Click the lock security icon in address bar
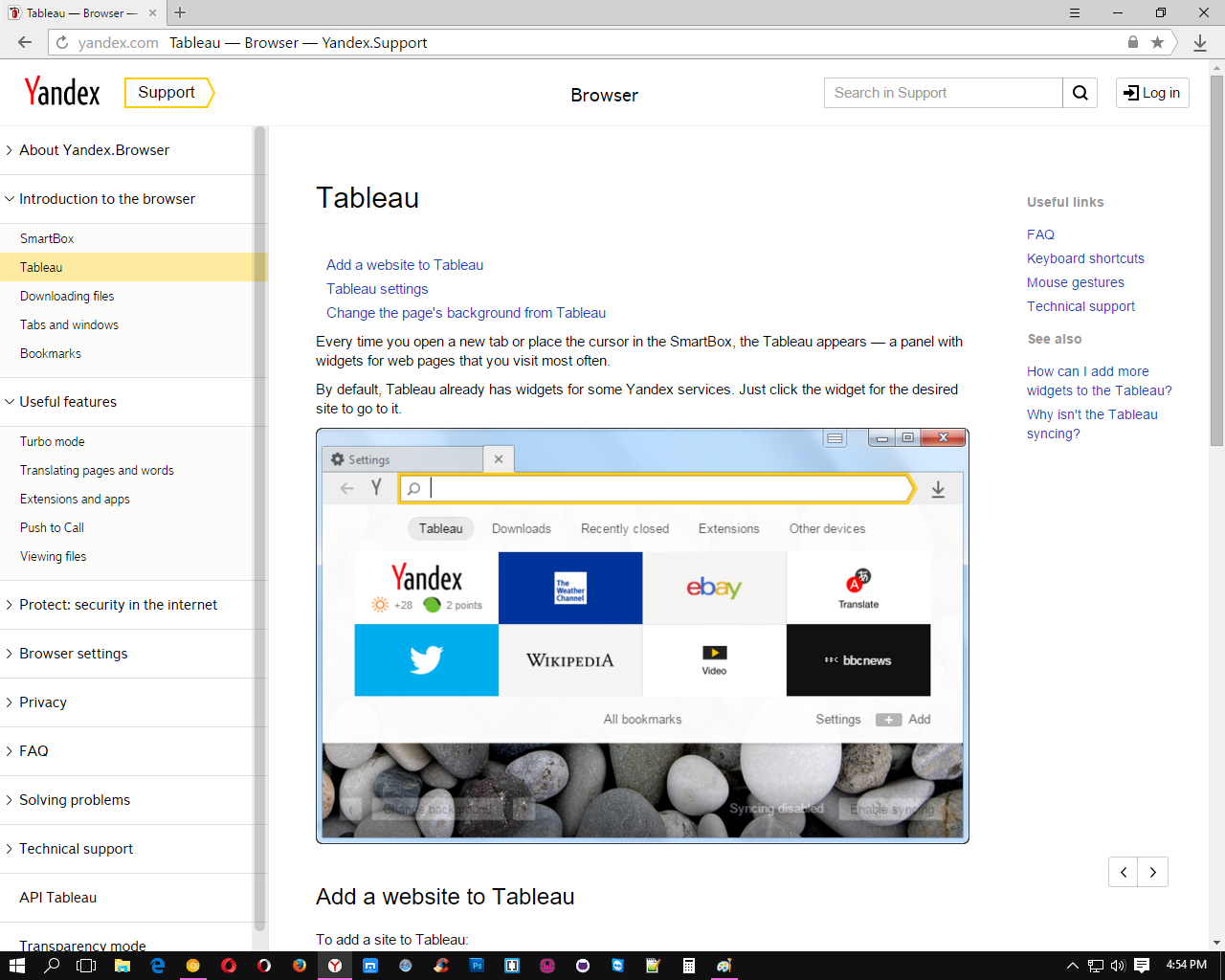1225x980 pixels. click(1133, 42)
